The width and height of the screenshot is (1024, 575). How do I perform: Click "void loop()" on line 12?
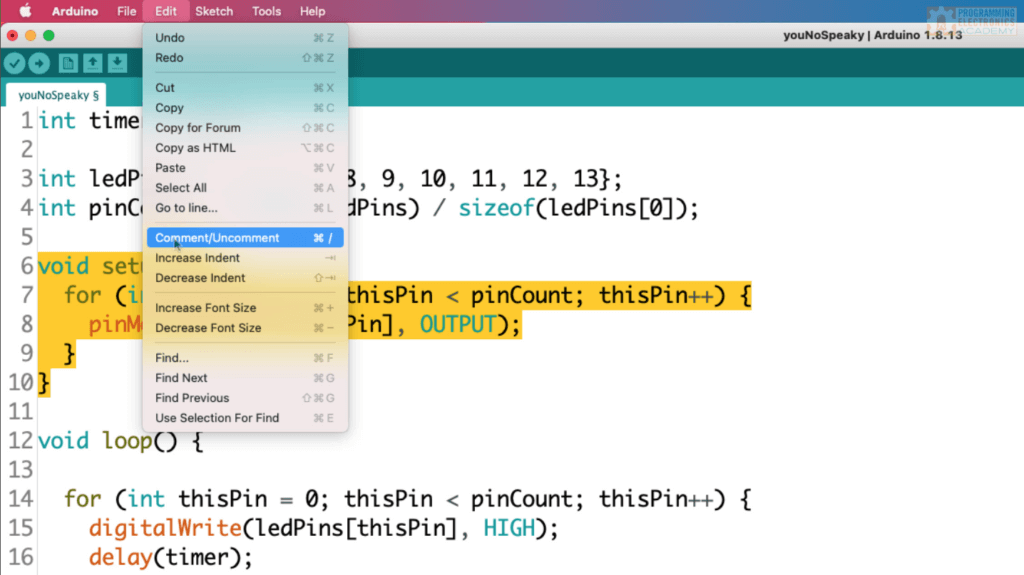click(108, 441)
